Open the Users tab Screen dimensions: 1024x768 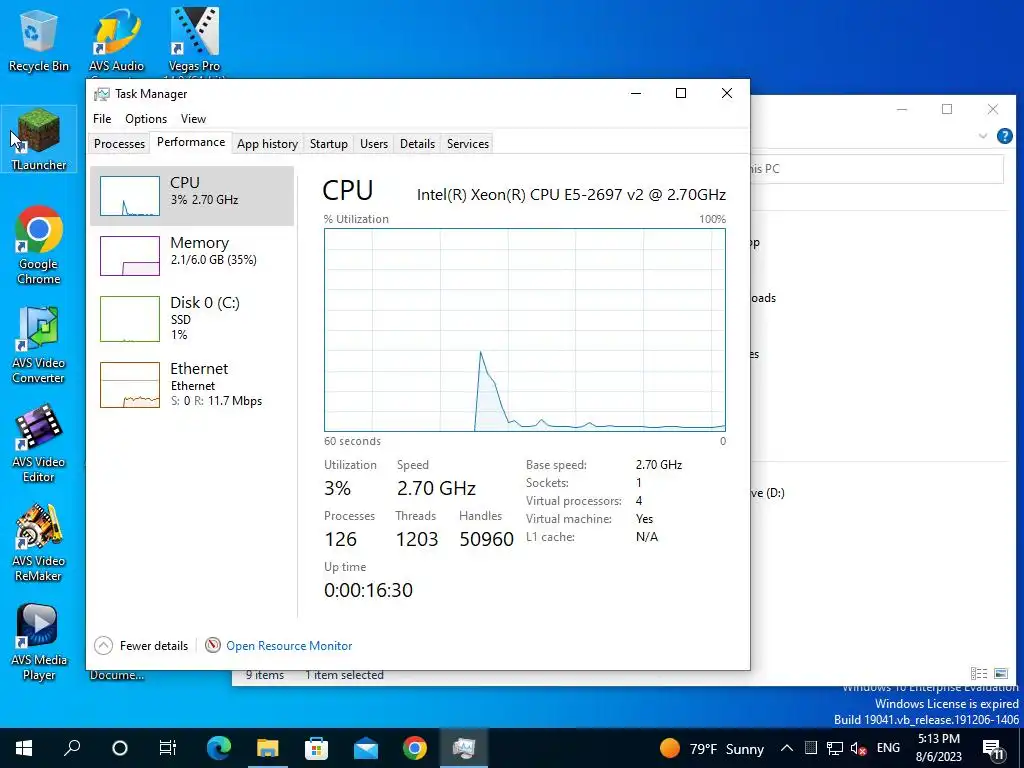374,144
